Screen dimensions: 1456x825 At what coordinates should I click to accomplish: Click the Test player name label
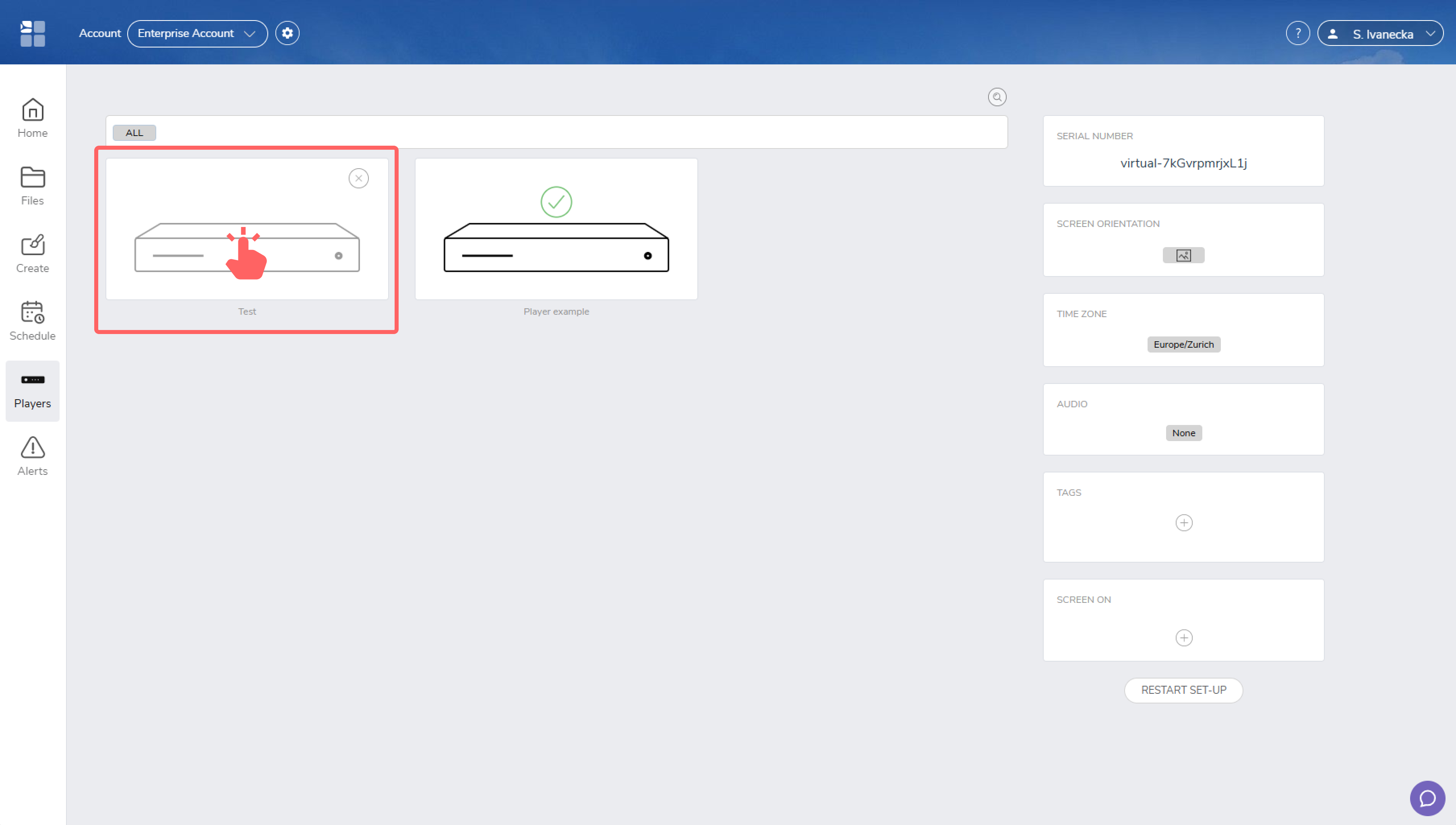[247, 311]
